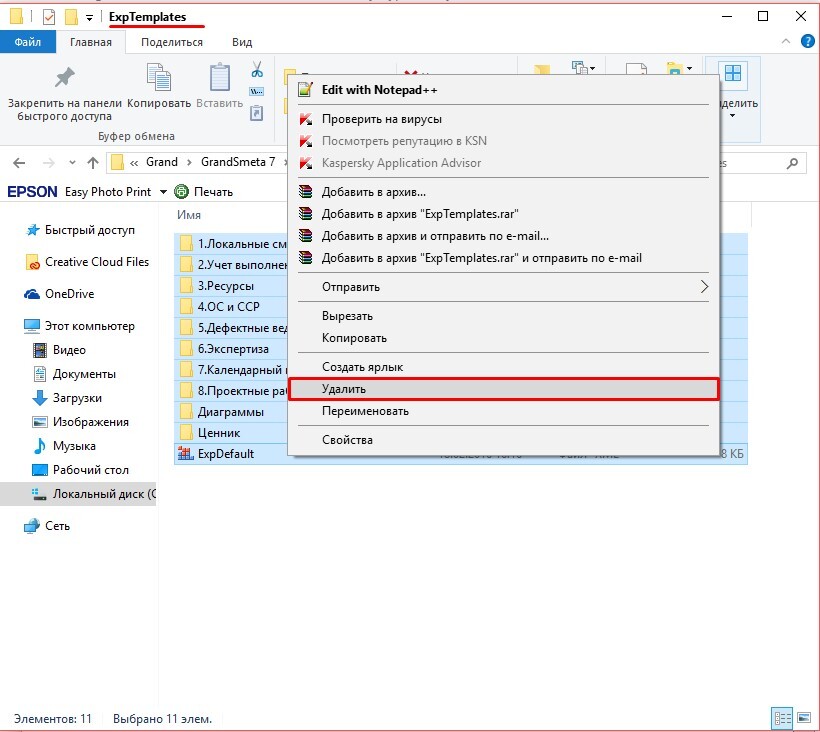Click the Kaspersky icon beside Проверить на вирусы

pos(305,119)
